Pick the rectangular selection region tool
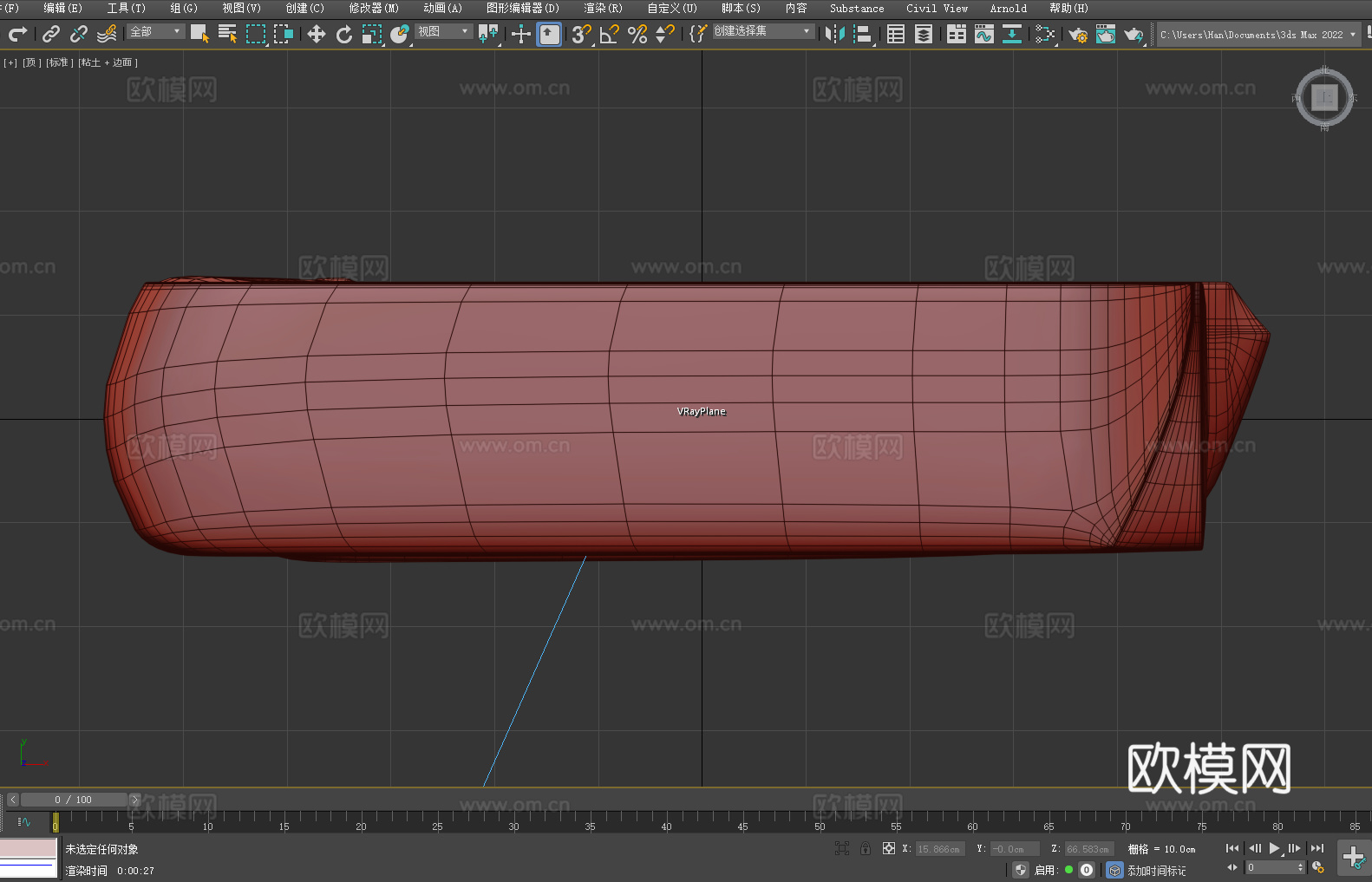 pos(256,34)
